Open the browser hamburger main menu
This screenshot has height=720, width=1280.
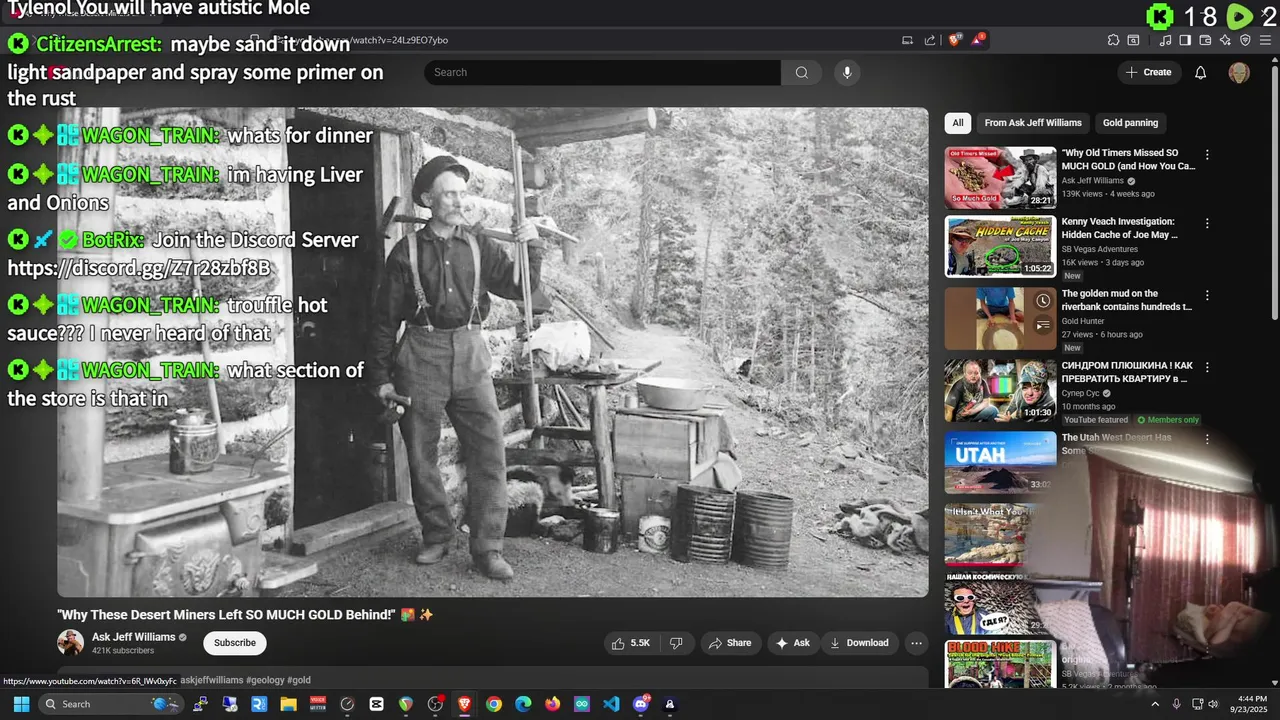(x=1266, y=40)
